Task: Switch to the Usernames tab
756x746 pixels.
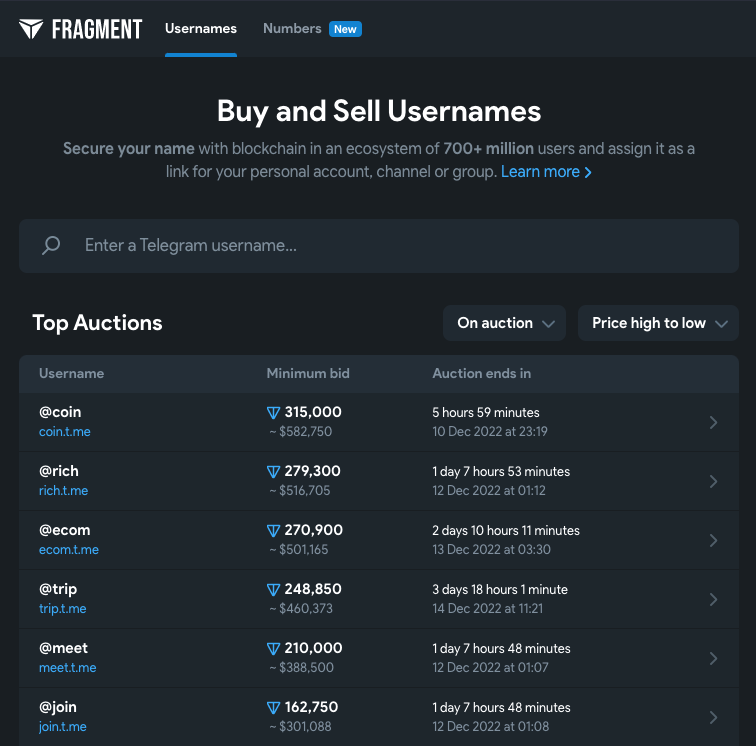Action: 201,28
